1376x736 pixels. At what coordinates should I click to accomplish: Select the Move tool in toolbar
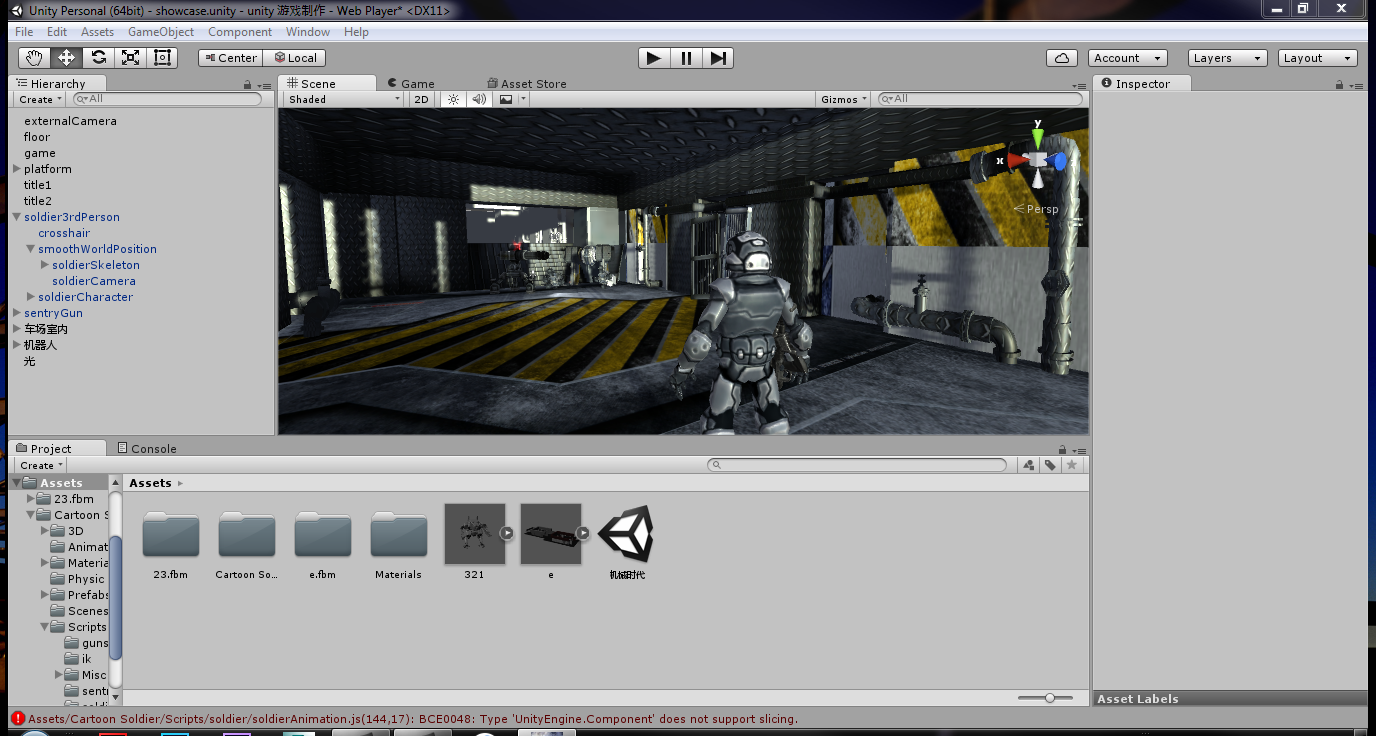click(x=66, y=58)
